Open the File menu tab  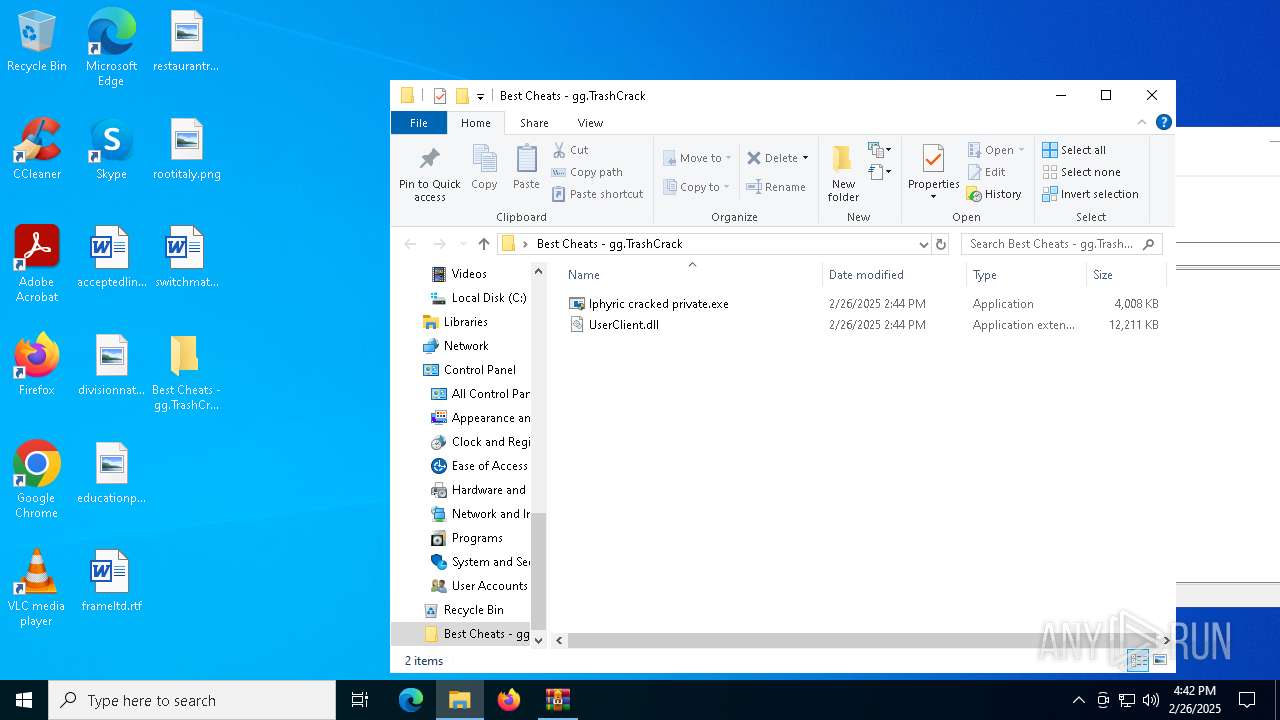coord(418,123)
